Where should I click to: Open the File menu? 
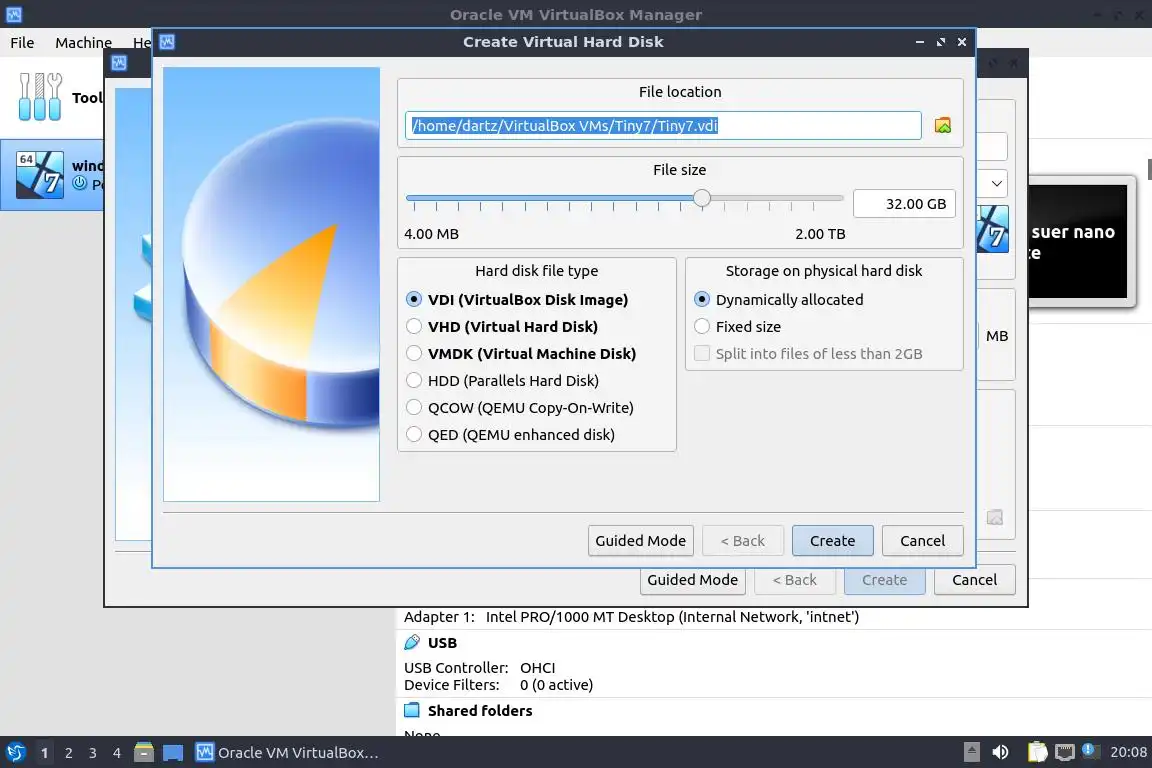click(x=22, y=43)
